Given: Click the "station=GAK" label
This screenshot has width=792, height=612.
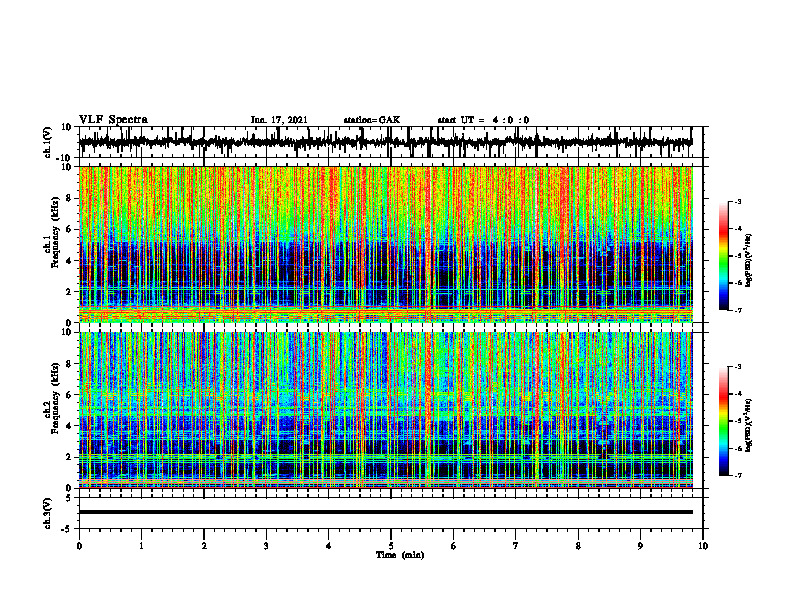Looking at the screenshot, I should [372, 120].
